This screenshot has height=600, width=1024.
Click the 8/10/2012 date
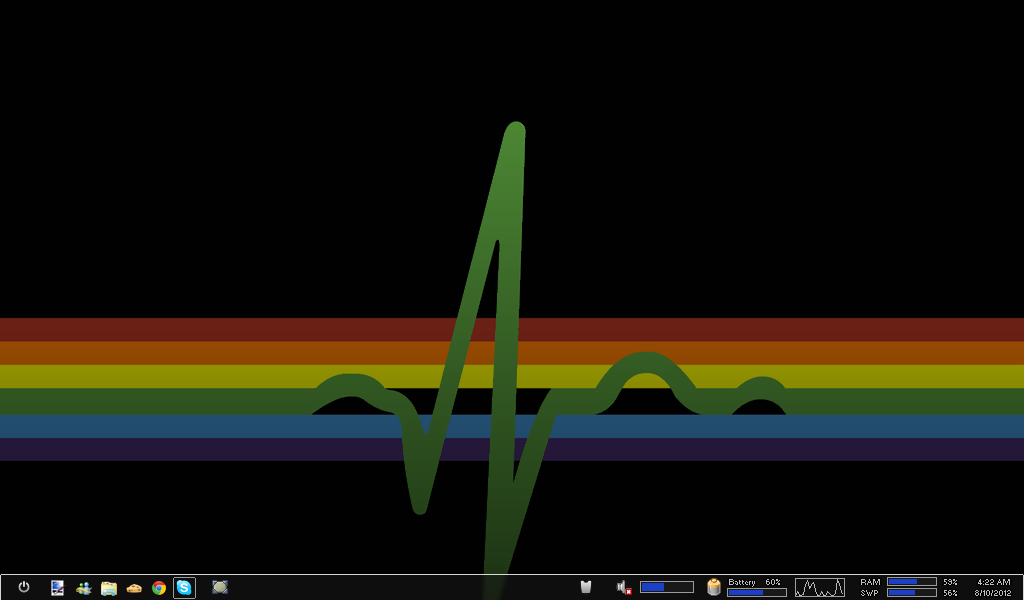click(x=993, y=593)
